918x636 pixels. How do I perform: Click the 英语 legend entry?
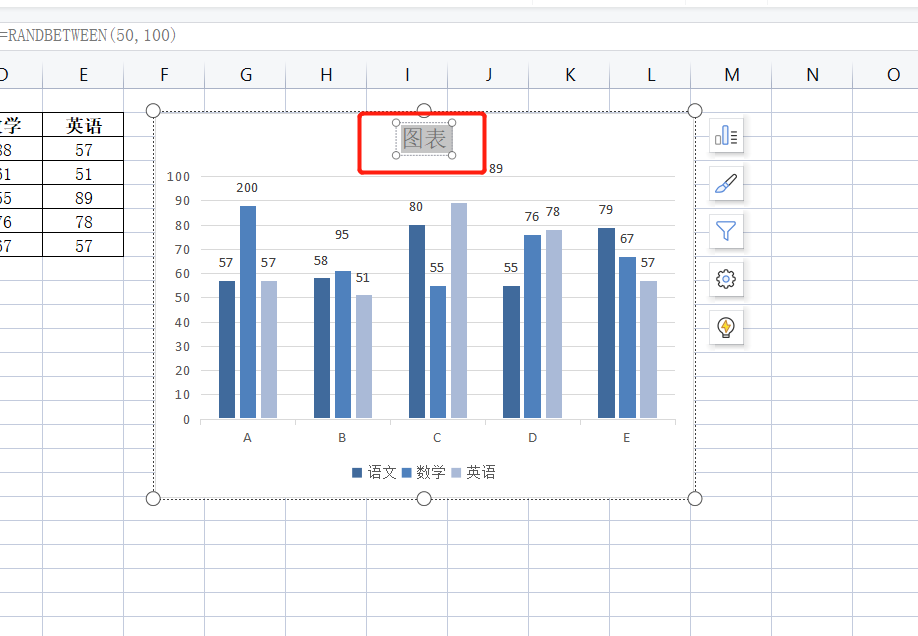(474, 472)
